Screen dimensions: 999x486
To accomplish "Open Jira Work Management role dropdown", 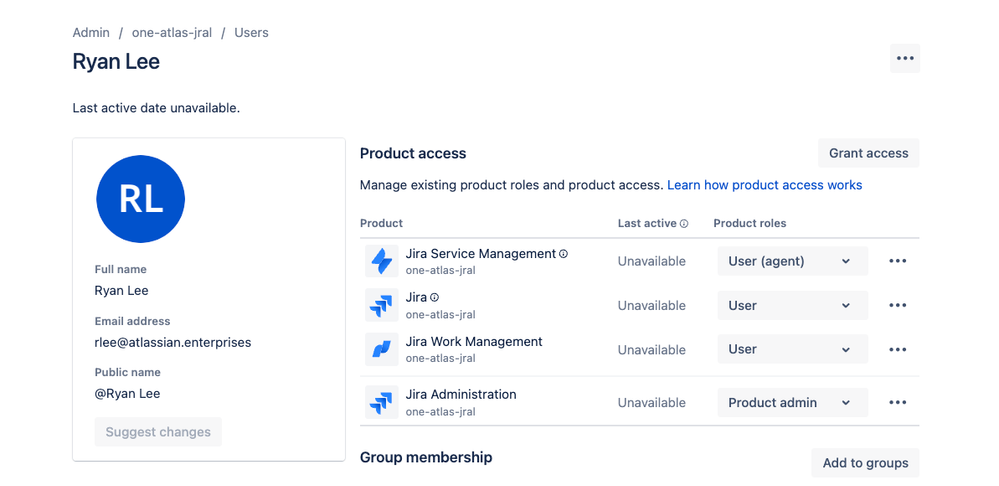I will (791, 349).
